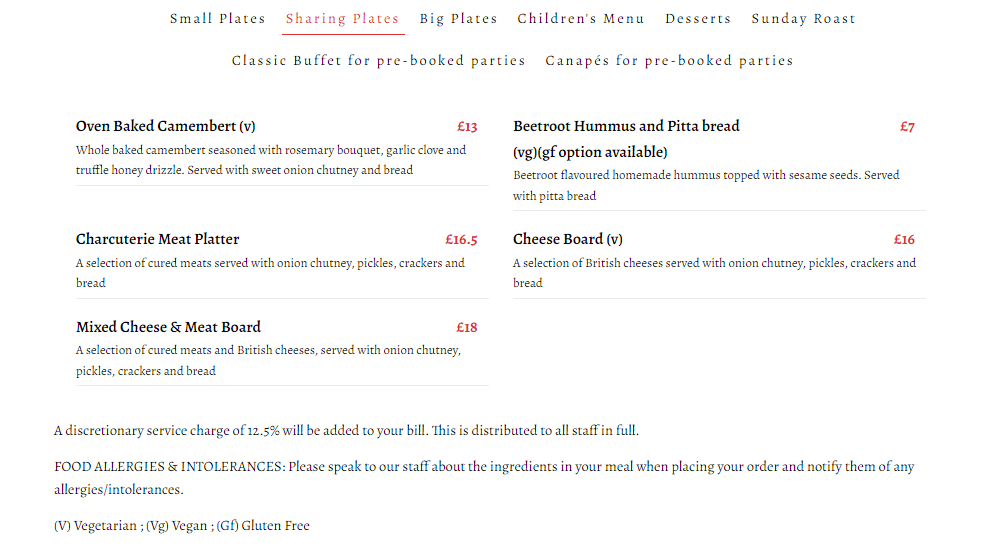Click the £13 Camembert price

click(467, 127)
